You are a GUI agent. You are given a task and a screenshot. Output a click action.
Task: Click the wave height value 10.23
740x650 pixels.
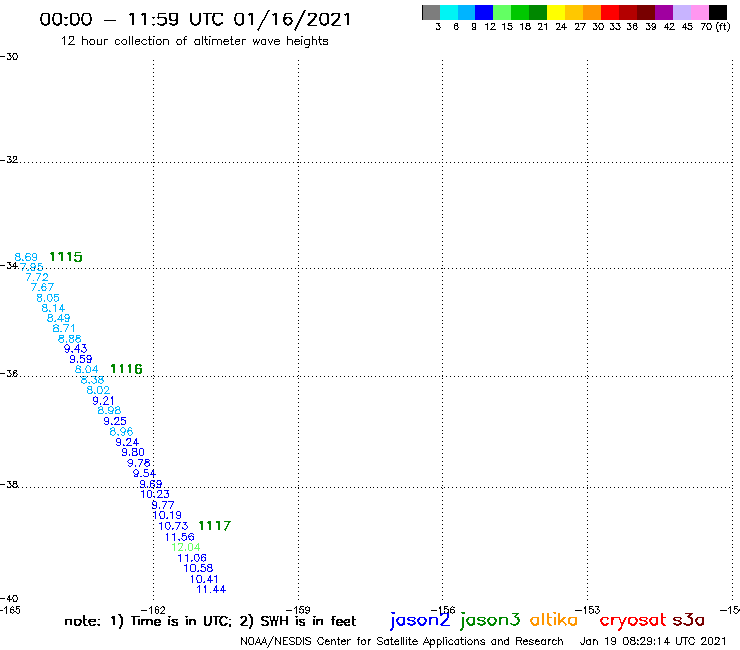tap(155, 494)
